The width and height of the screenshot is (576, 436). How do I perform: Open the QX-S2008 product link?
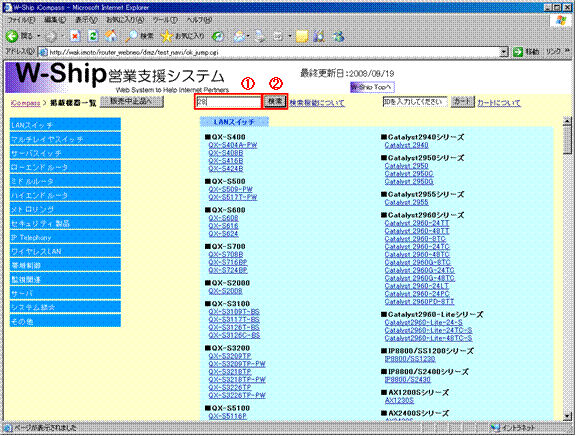[x=226, y=291]
